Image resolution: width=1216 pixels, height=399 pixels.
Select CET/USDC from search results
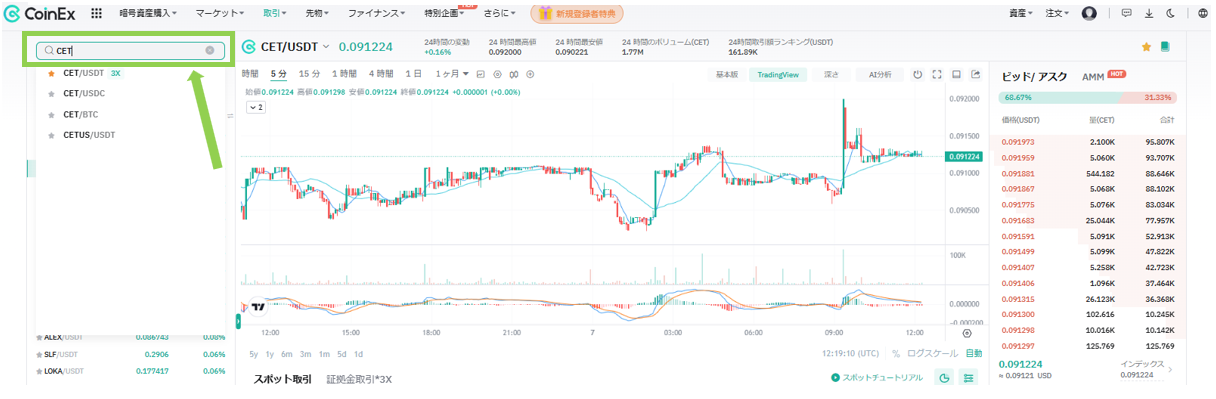[84, 93]
